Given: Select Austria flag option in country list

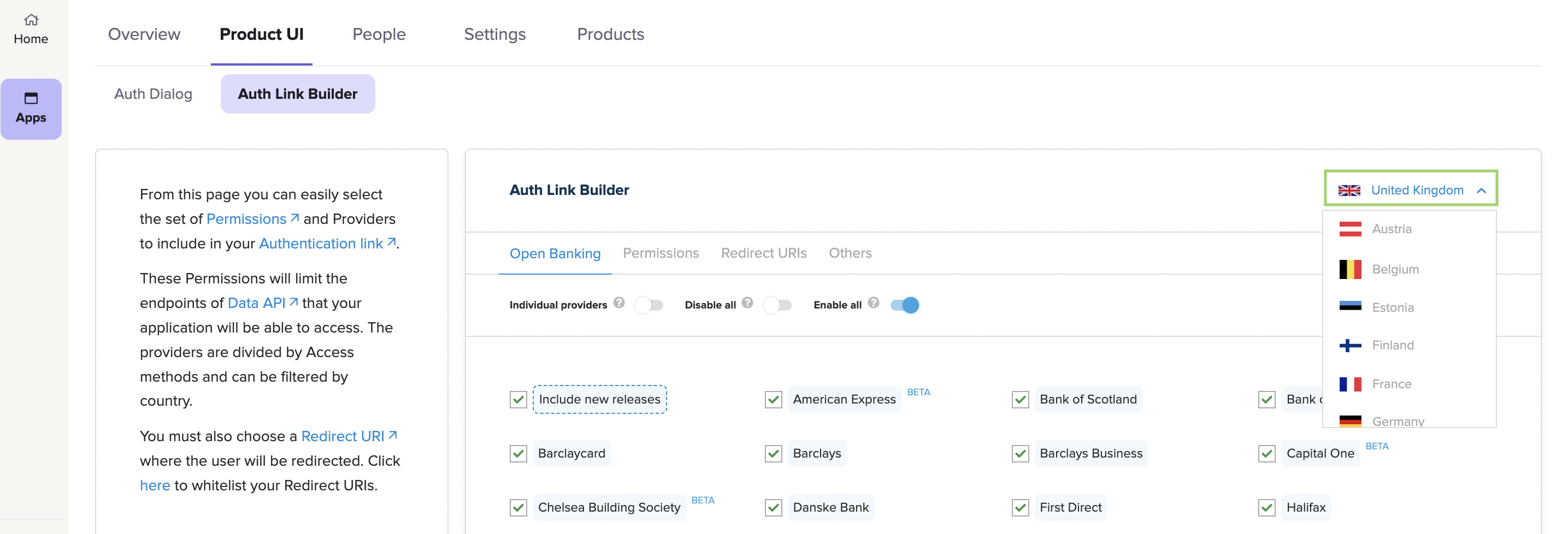Looking at the screenshot, I should pyautogui.click(x=1350, y=229).
